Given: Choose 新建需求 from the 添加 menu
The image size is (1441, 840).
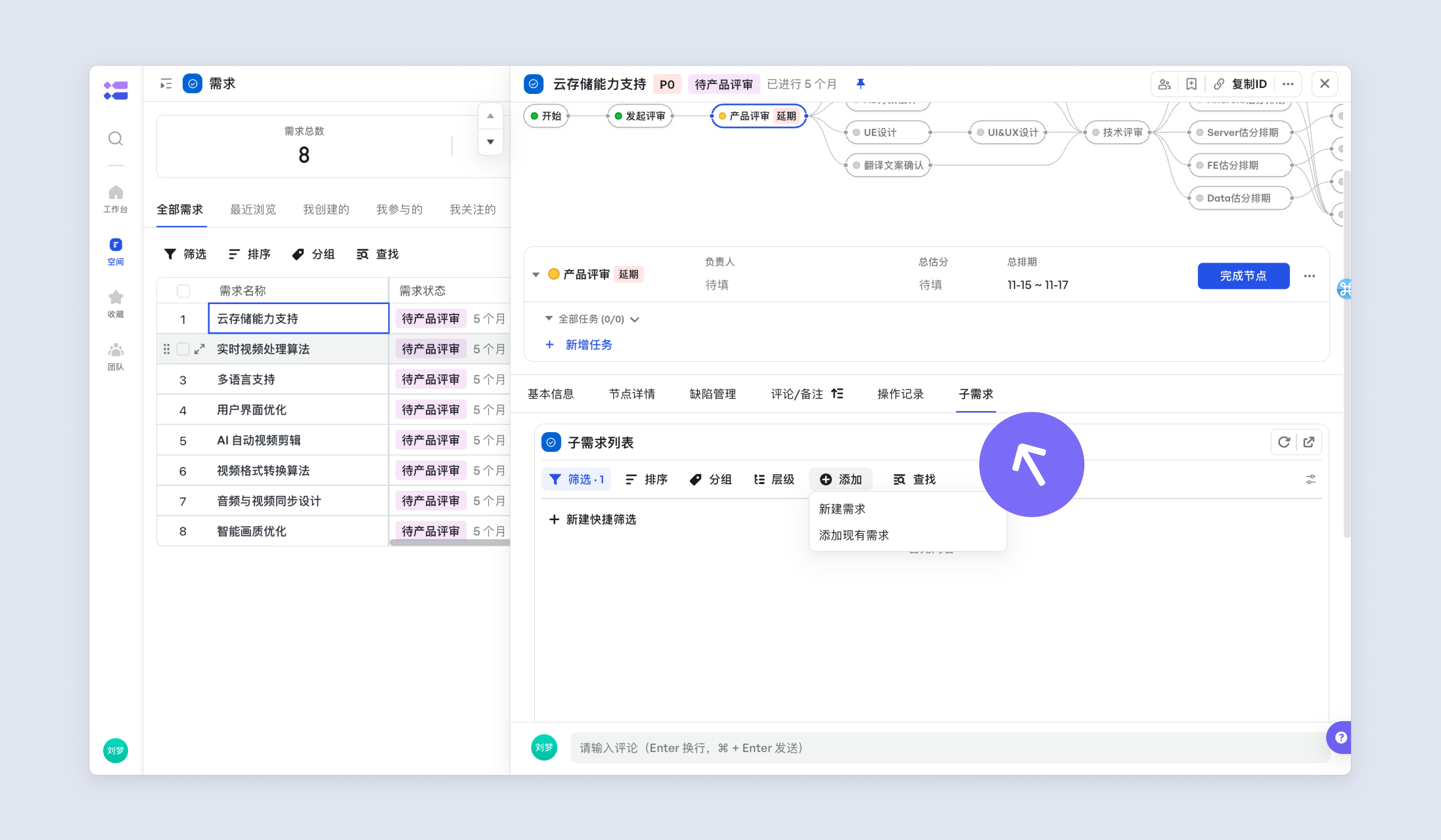Looking at the screenshot, I should tap(907, 509).
